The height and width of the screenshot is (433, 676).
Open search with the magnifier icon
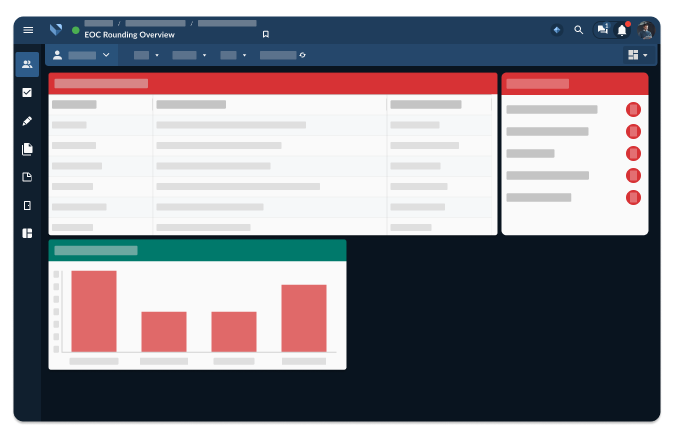579,30
